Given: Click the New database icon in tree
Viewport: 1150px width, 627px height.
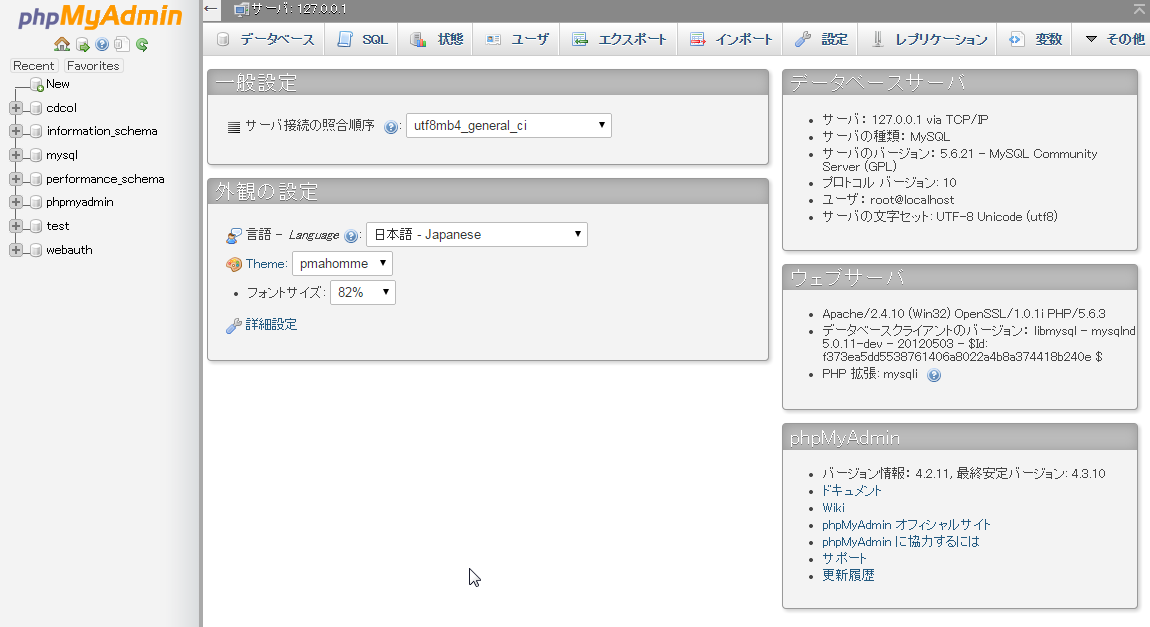Looking at the screenshot, I should click(37, 85).
